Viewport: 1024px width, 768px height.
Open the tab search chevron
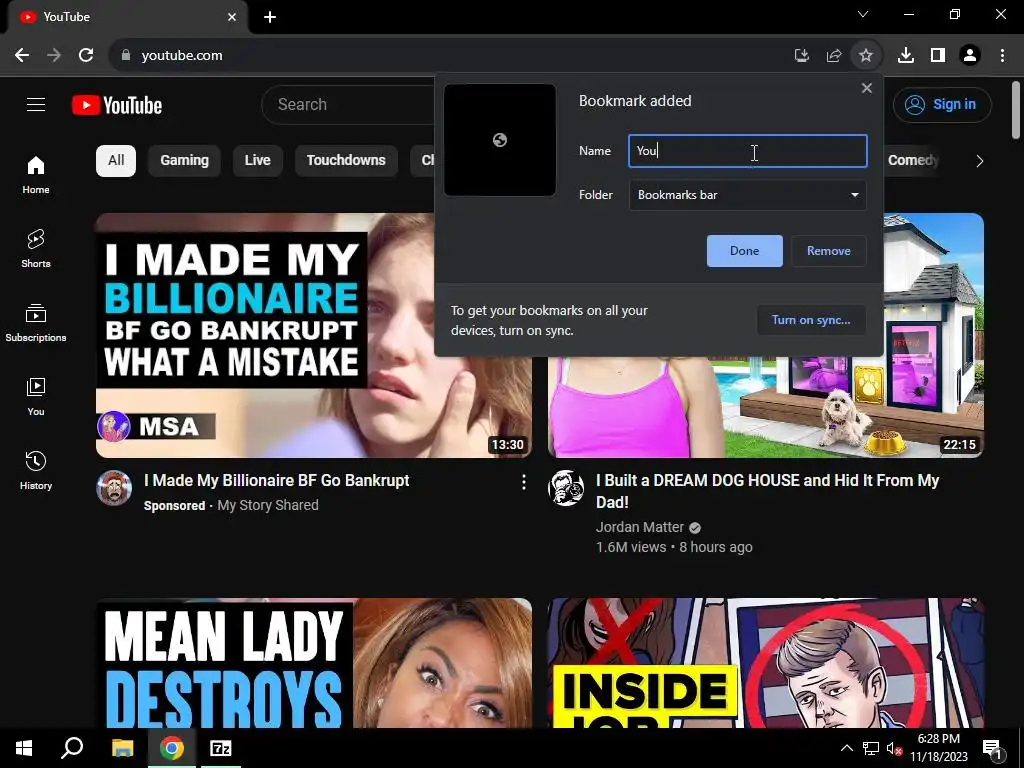[863, 14]
